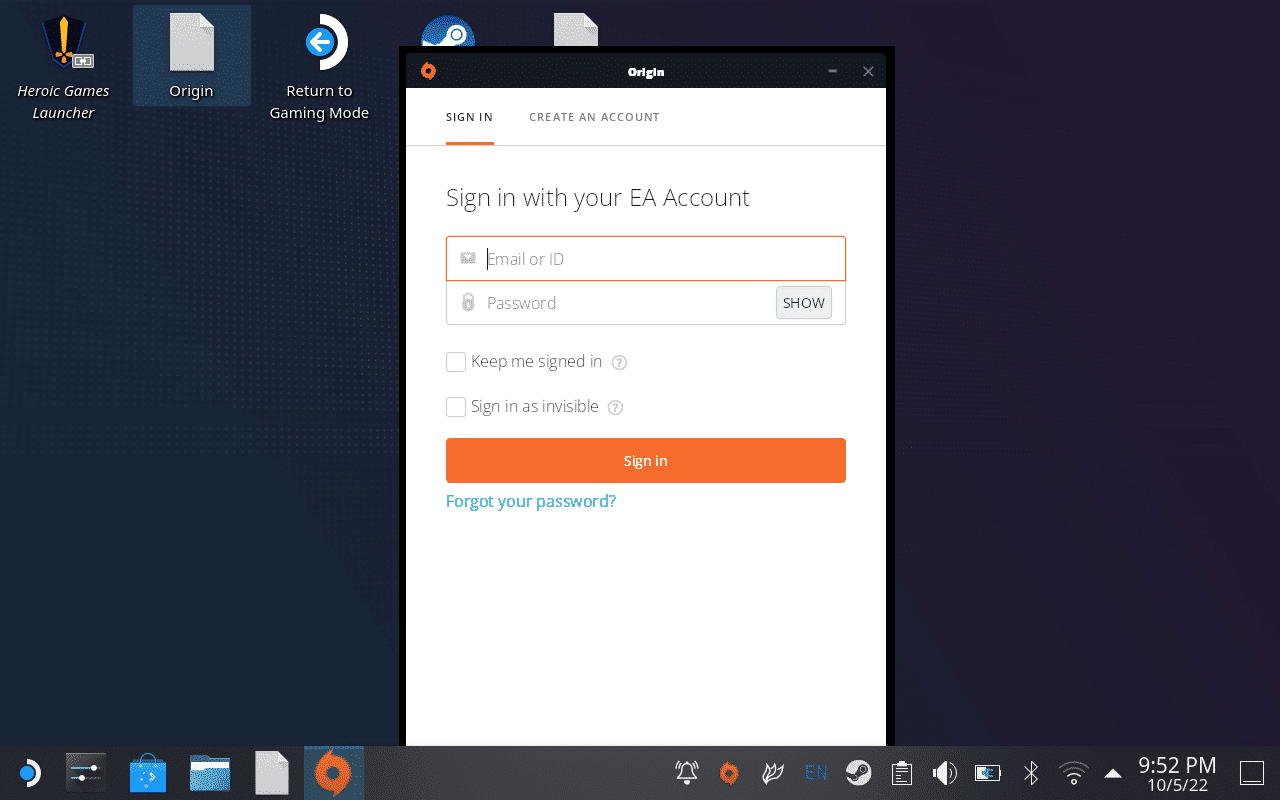Viewport: 1280px width, 800px height.
Task: Click the Sign in with your EA Account heading
Action: point(598,198)
